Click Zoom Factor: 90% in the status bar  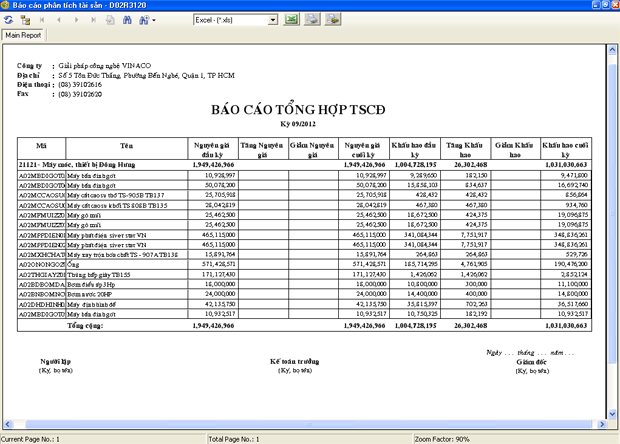(x=442, y=439)
